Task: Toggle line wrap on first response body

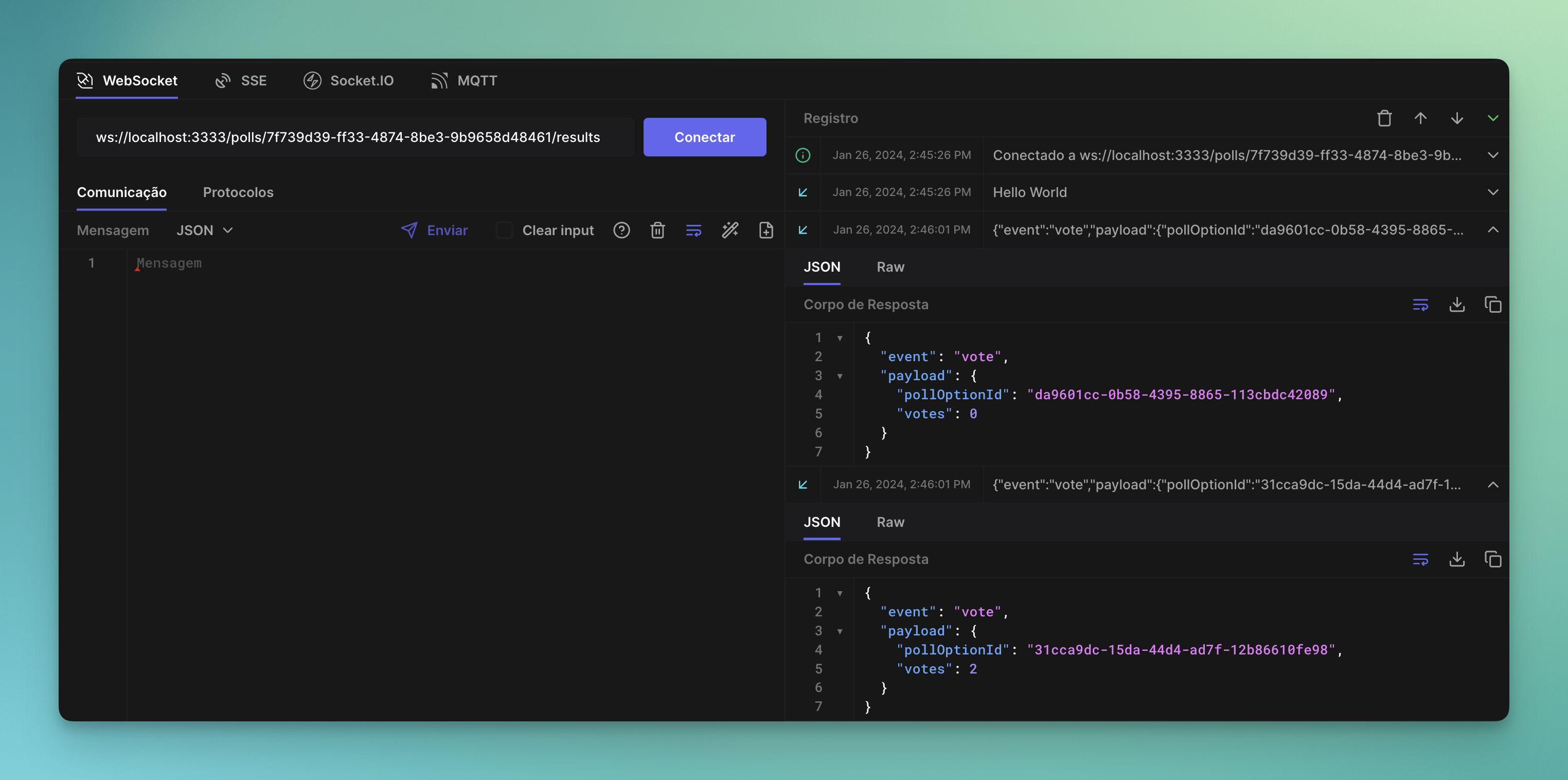Action: [x=1420, y=305]
